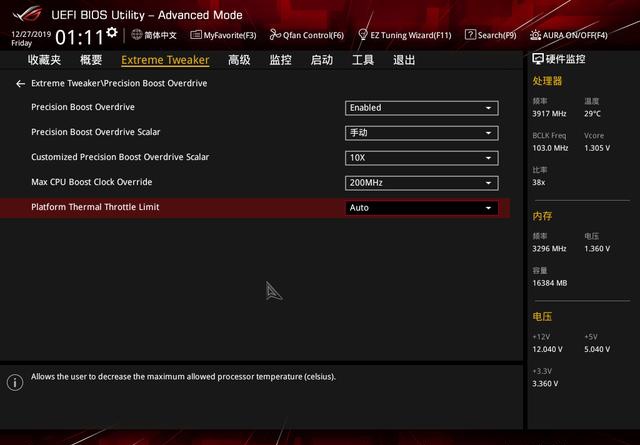Click the 电压 section heading
Viewport: 640px width, 445px height.
pyautogui.click(x=542, y=316)
